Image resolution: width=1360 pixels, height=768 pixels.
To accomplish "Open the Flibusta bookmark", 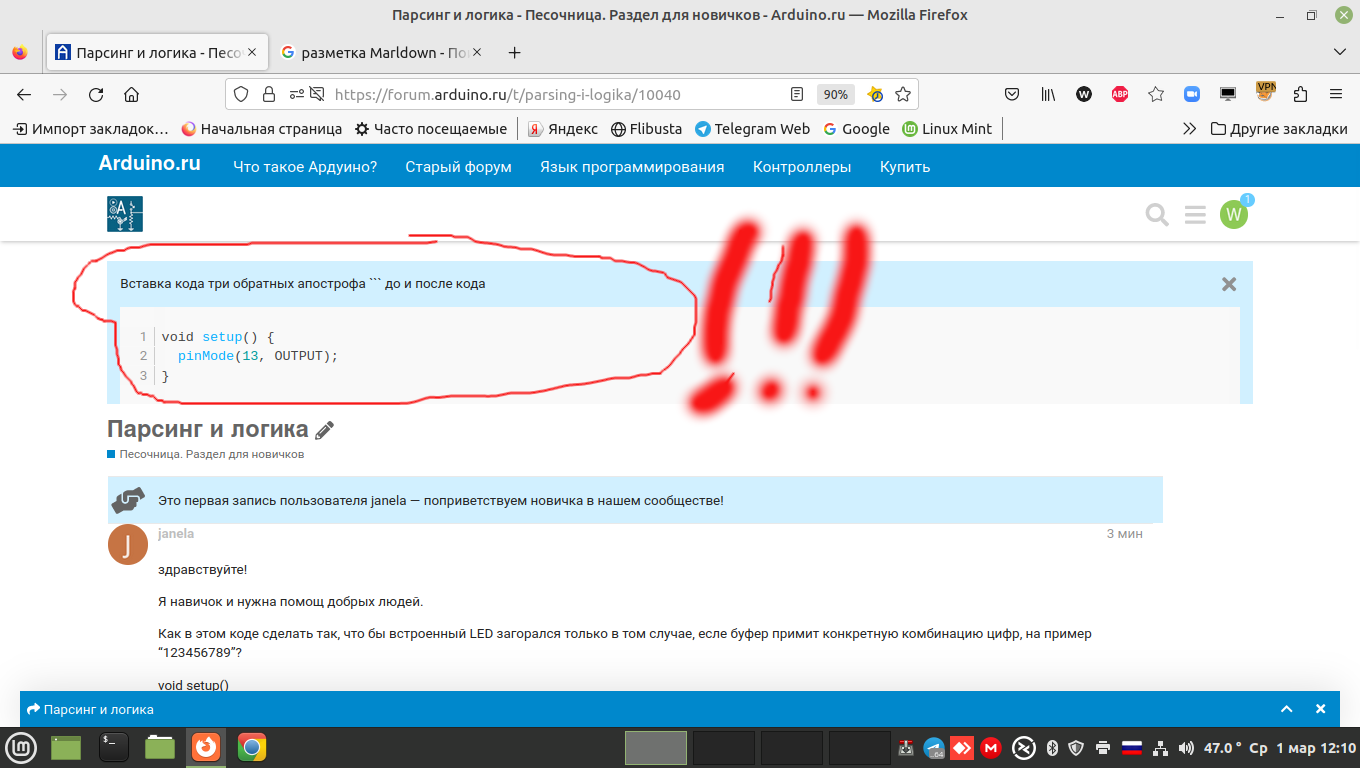I will pyautogui.click(x=646, y=128).
